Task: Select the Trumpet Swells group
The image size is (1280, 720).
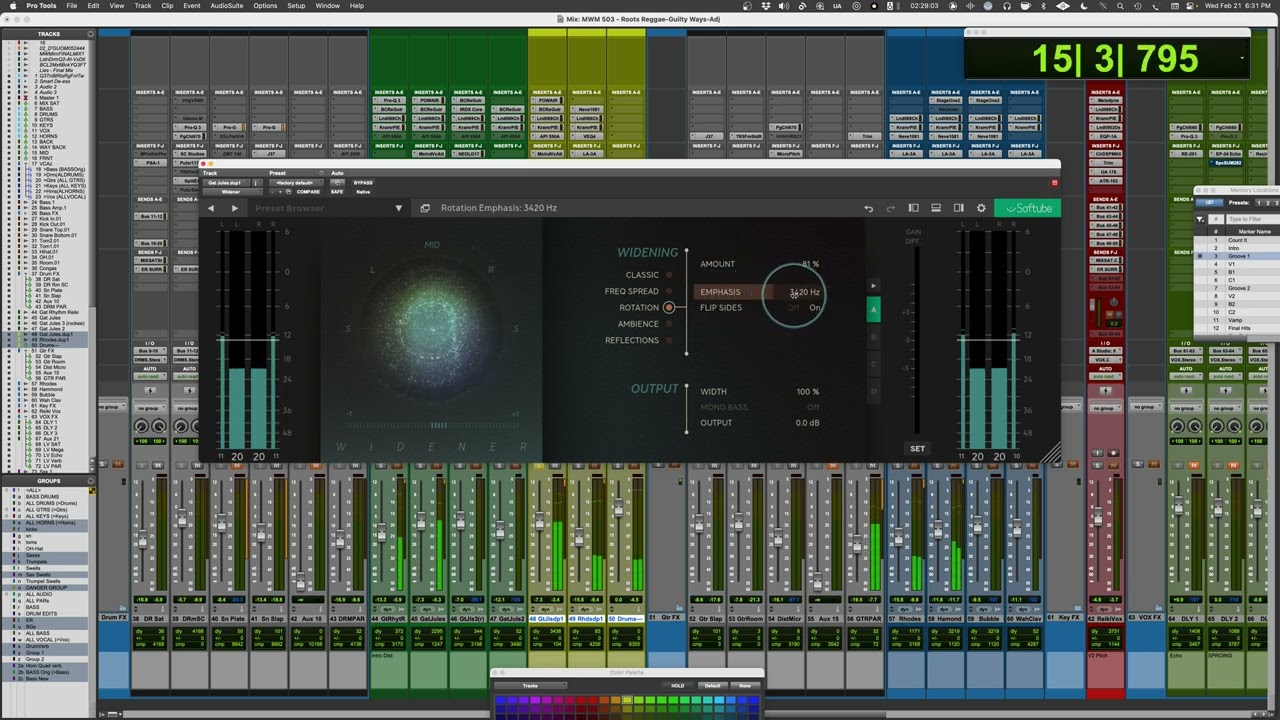Action: (x=43, y=582)
